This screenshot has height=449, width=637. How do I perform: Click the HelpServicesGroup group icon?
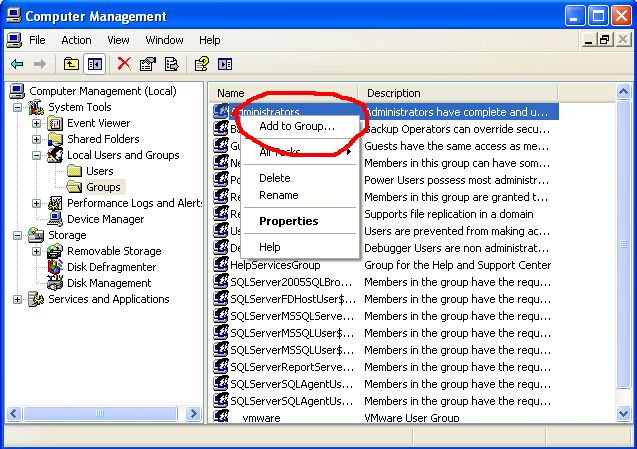(221, 265)
